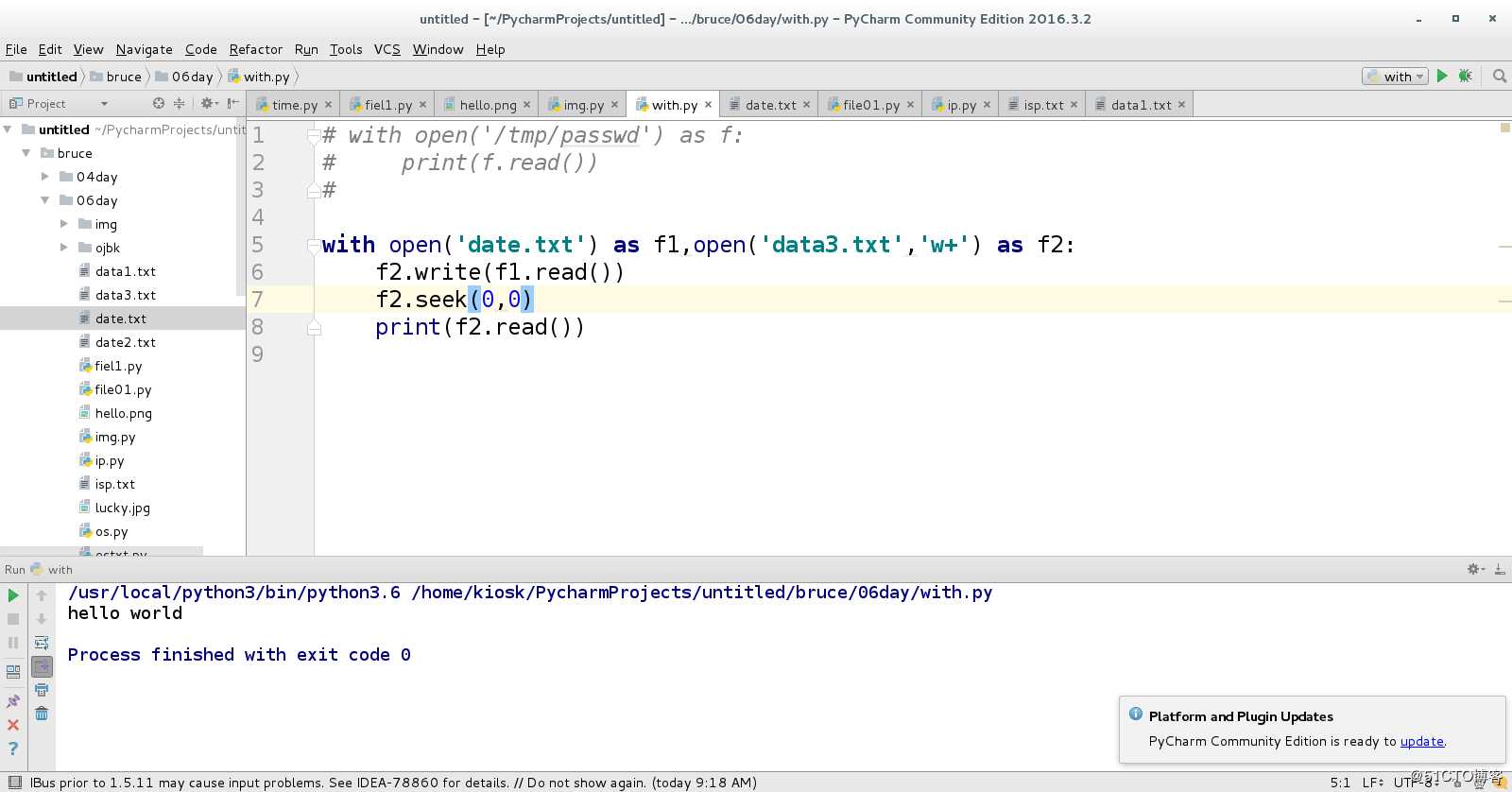Place cursor on line 8 print statement
The width and height of the screenshot is (1512, 792).
(x=480, y=327)
